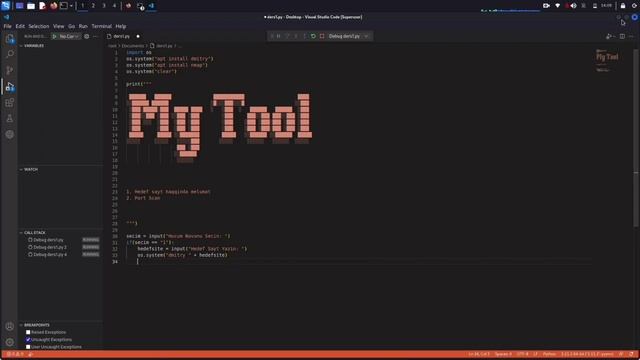Enable the Raised Exceptions breakpoint checkbox
Screen dimensions: 640x360
click(x=28, y=332)
